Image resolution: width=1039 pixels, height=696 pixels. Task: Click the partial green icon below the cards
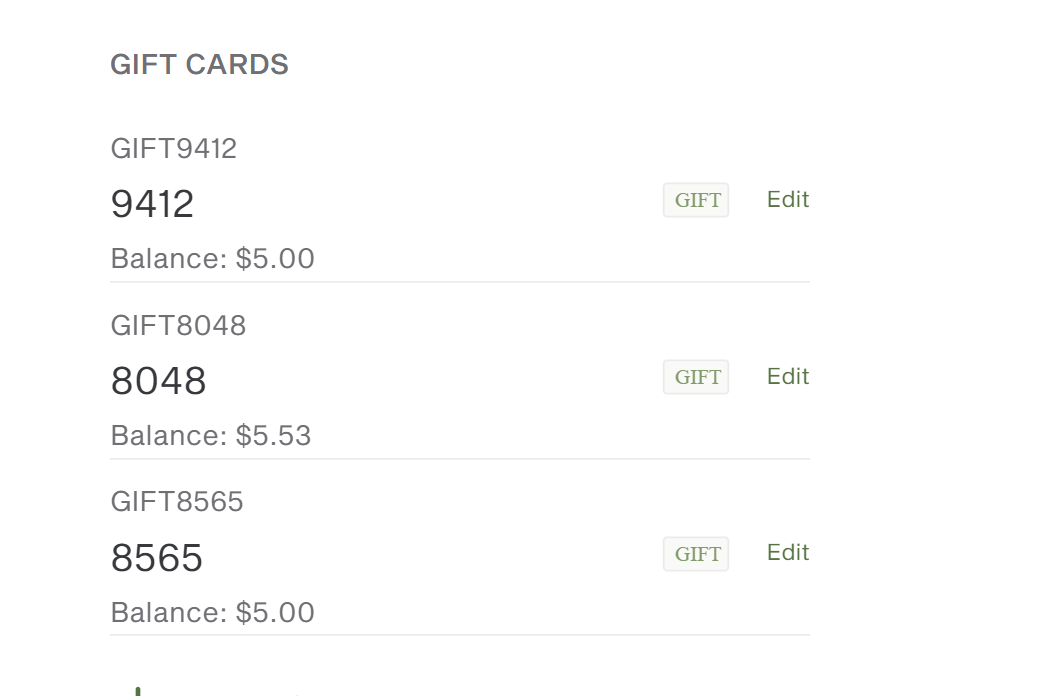click(x=138, y=690)
